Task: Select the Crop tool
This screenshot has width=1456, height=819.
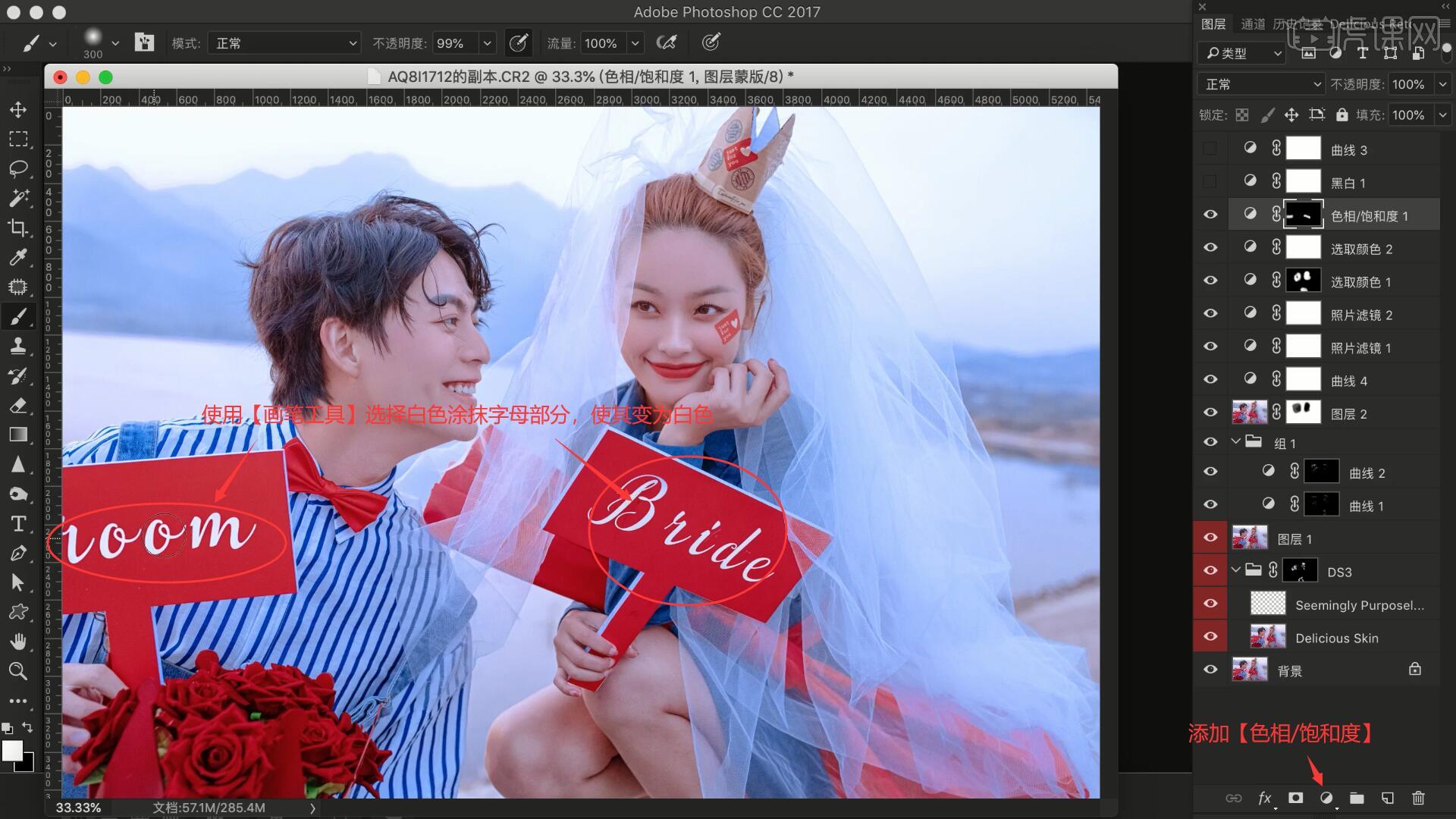Action: (18, 227)
